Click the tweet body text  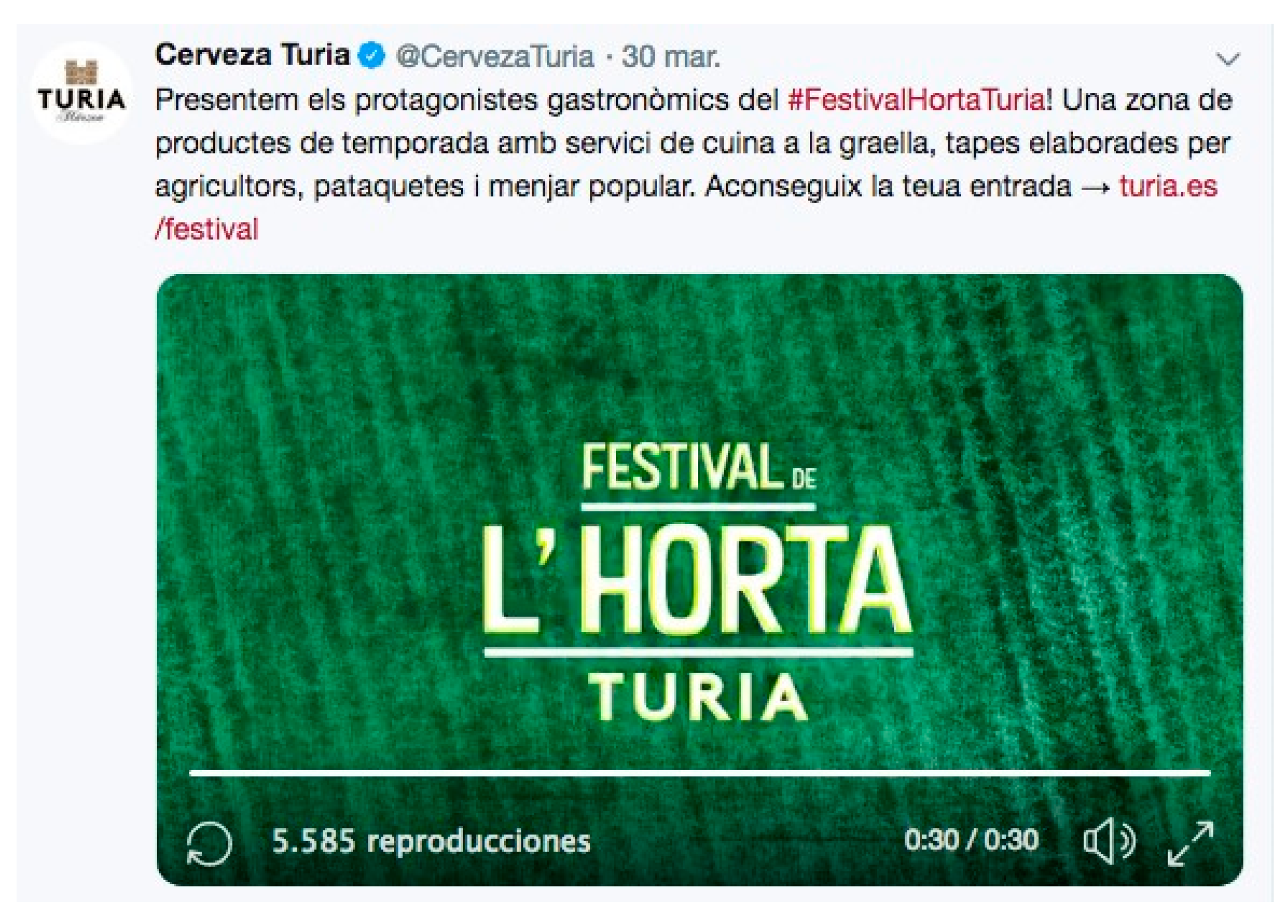(x=693, y=165)
